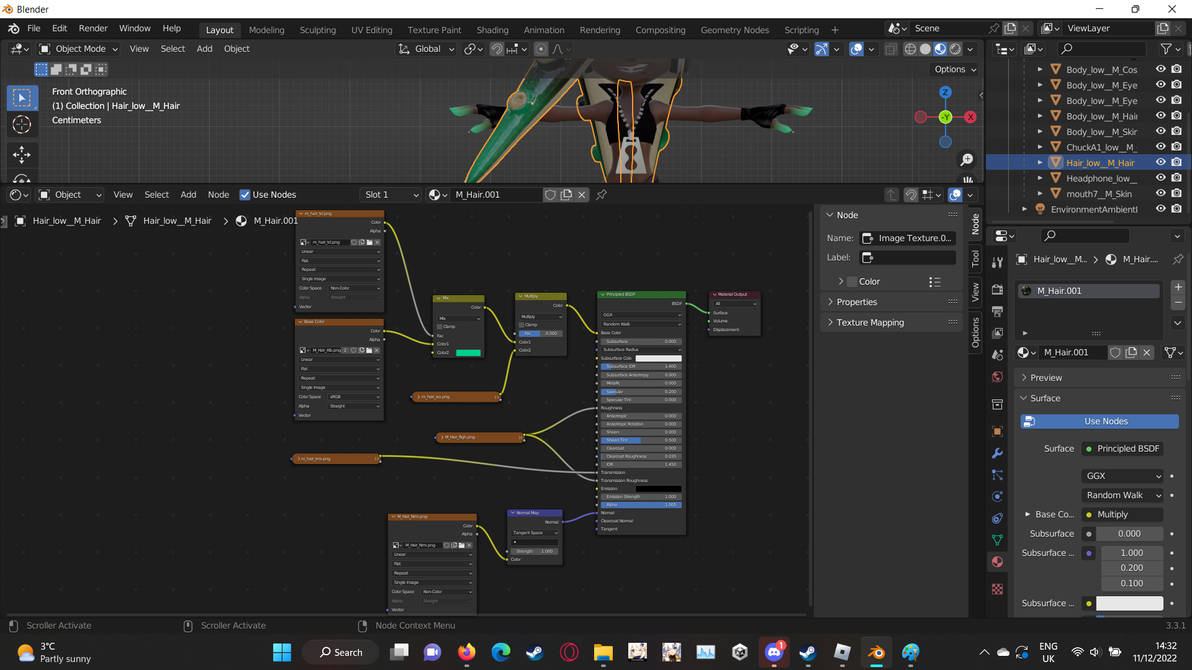Click the blue Z axis on navigation gizmo

(945, 92)
